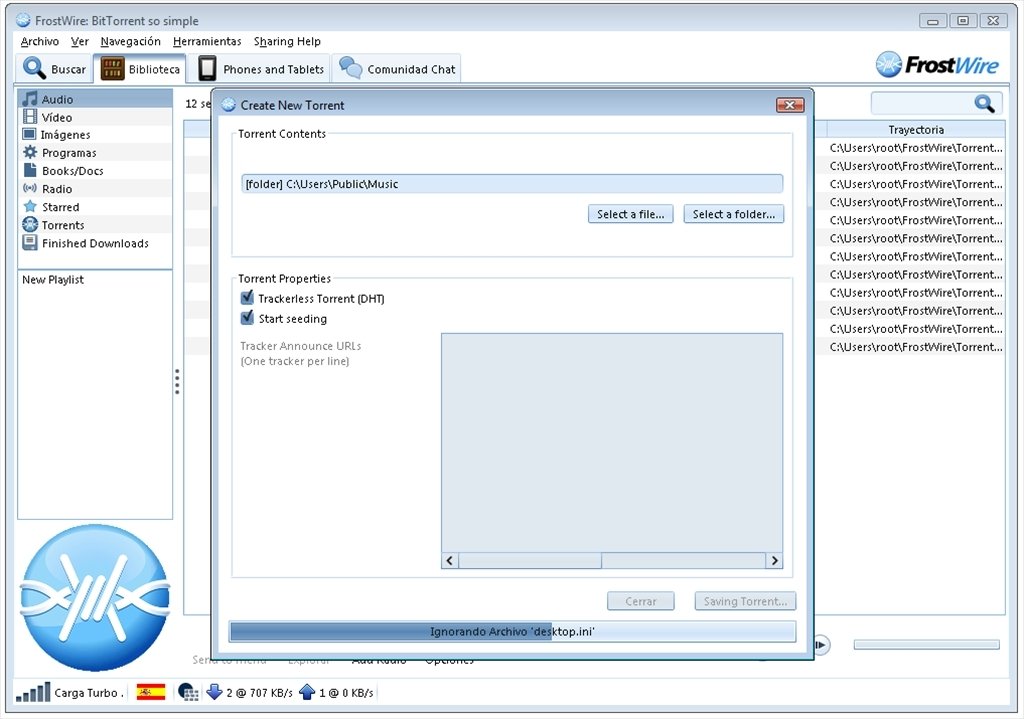Click inside the Tracker Announce URLs text area
This screenshot has height=719, width=1024.
(x=612, y=443)
